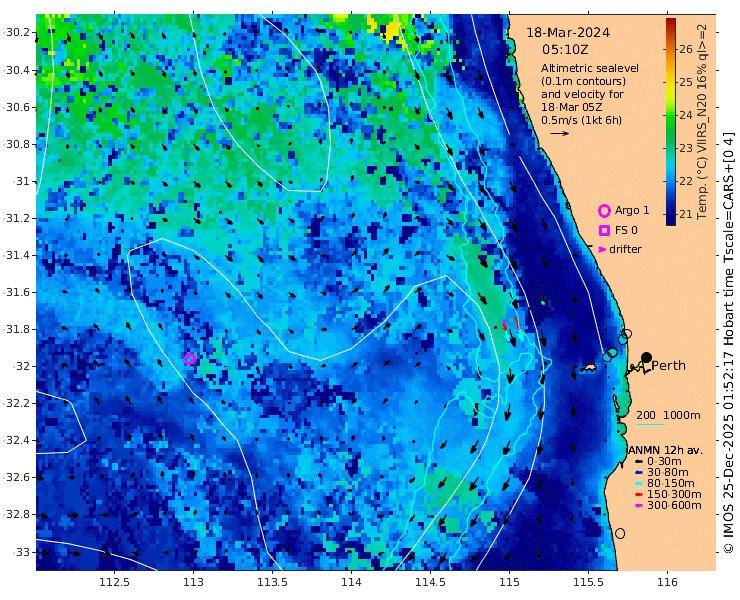Click the longitude axis label 113
The height and width of the screenshot is (600, 740).
coord(193,583)
